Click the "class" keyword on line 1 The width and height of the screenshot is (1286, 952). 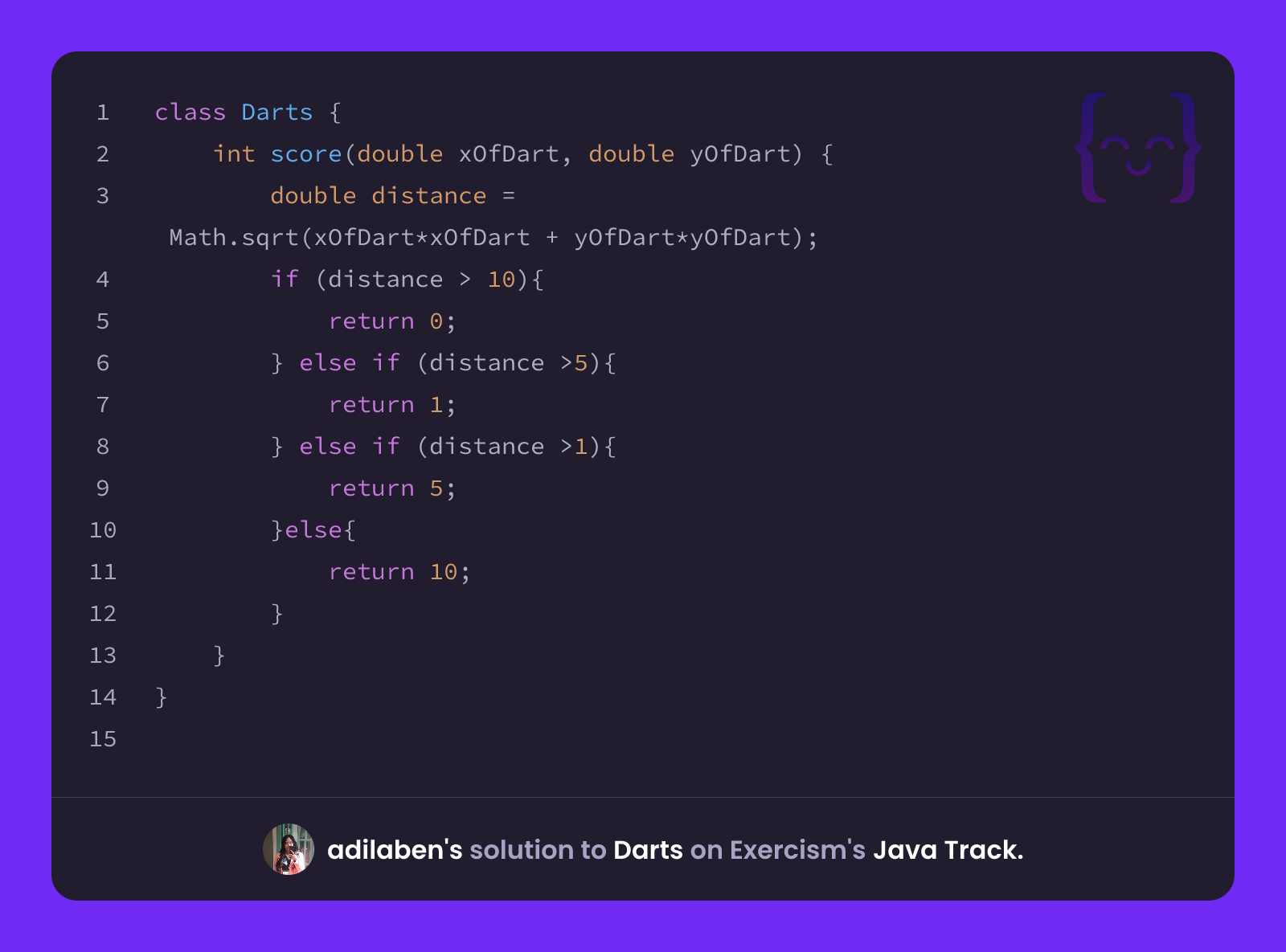click(190, 112)
